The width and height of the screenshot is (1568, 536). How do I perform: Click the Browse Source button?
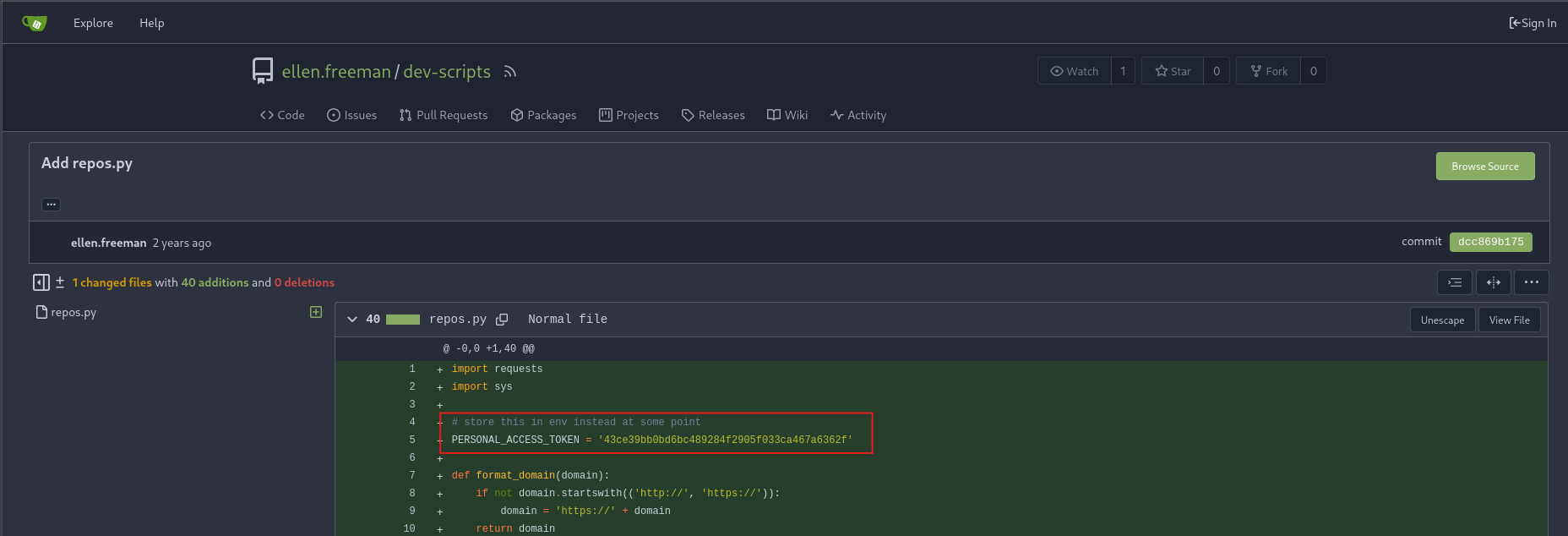(1484, 167)
